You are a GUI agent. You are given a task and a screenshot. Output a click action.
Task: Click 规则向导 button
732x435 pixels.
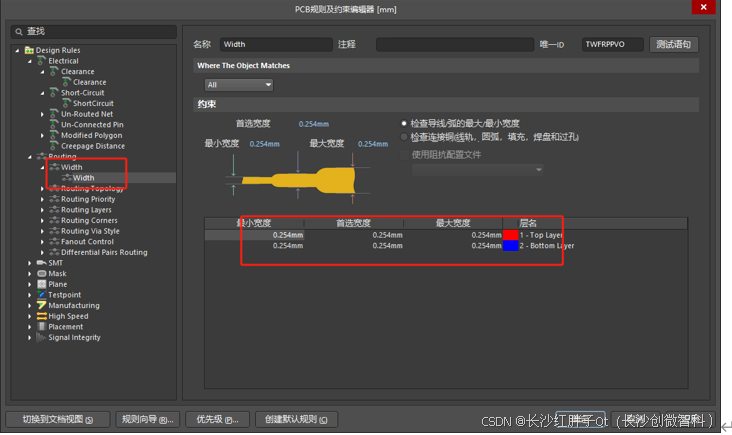point(148,419)
